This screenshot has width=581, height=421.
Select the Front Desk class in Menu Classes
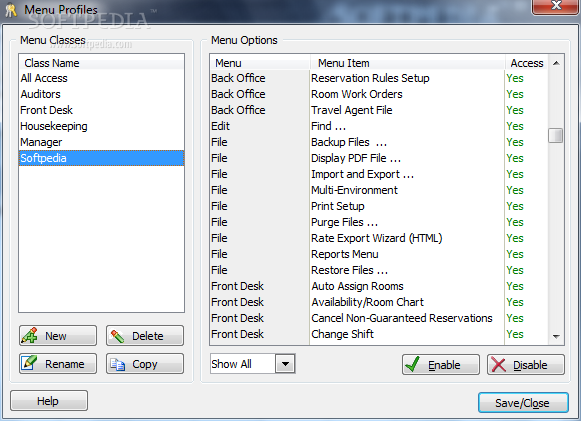(x=101, y=110)
